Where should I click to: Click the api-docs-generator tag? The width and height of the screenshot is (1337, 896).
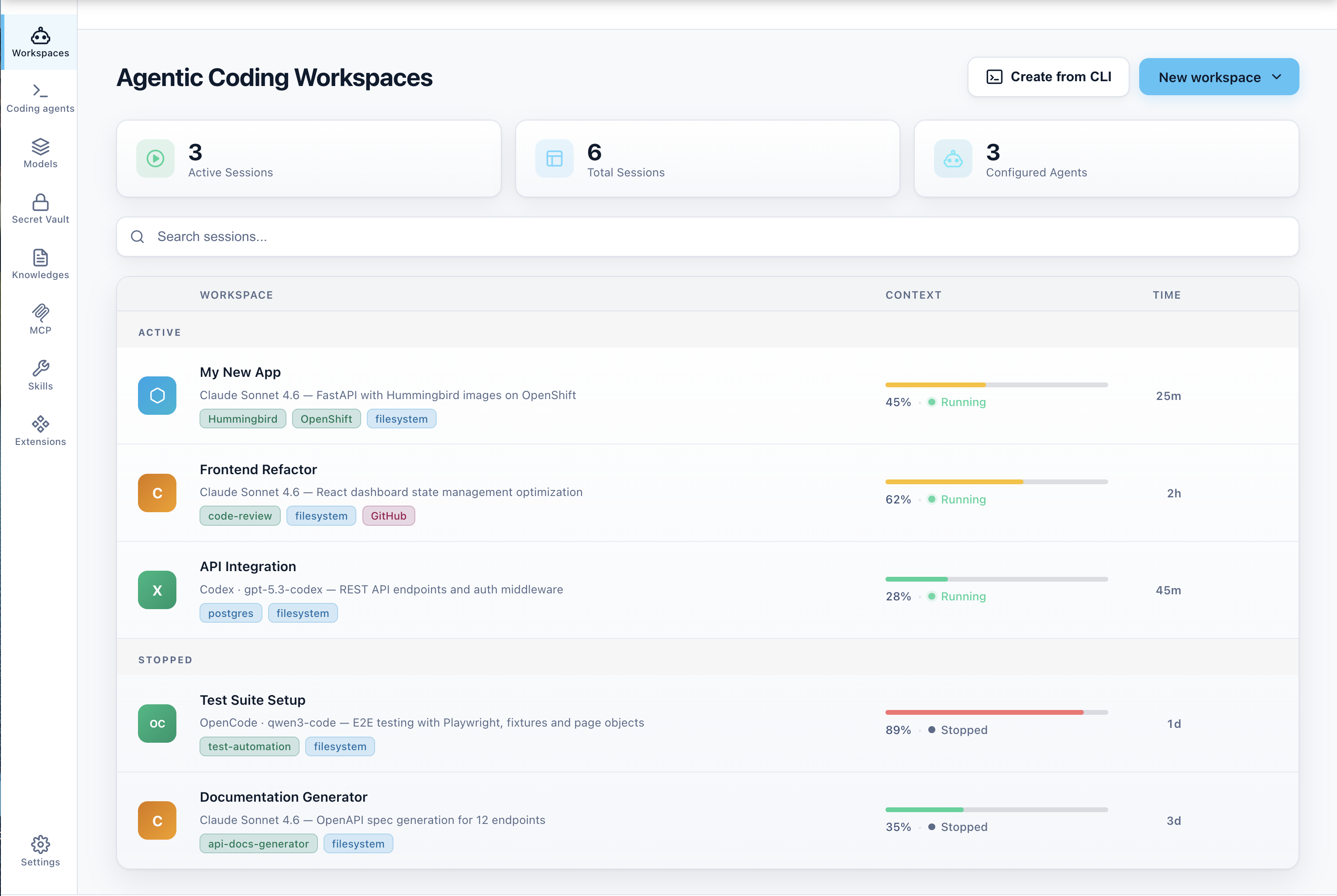pyautogui.click(x=258, y=844)
